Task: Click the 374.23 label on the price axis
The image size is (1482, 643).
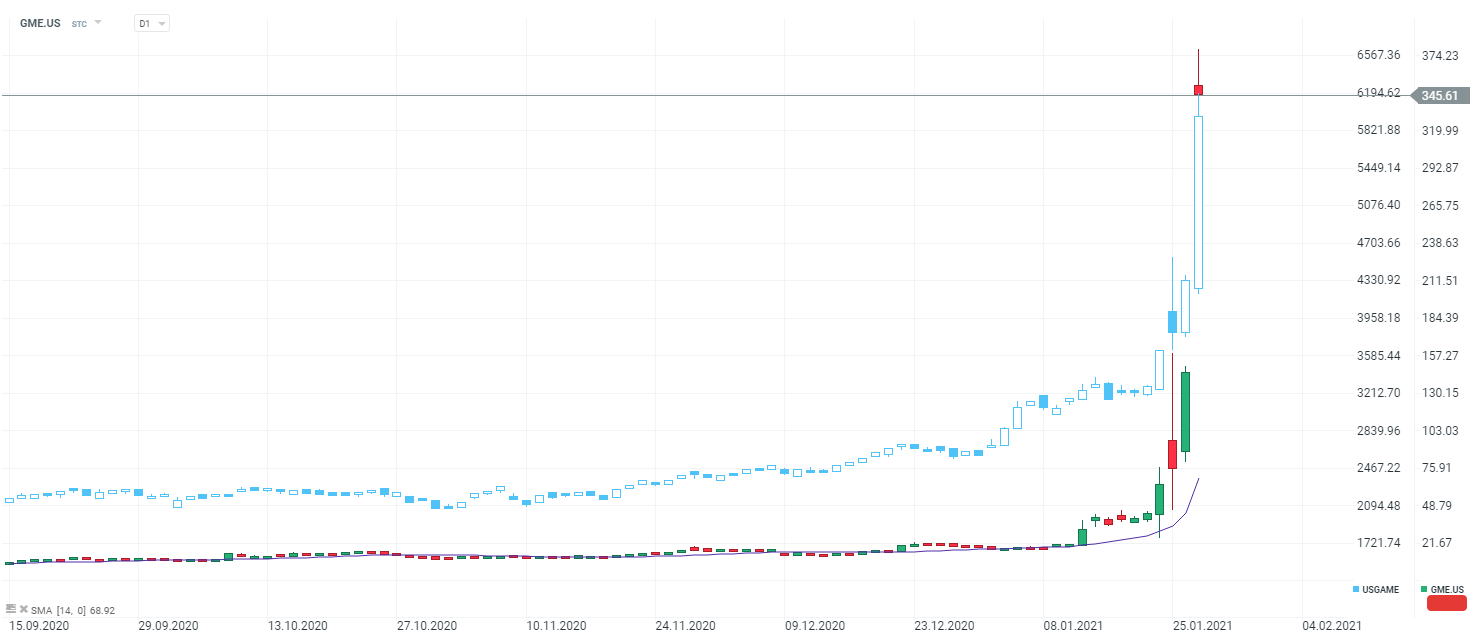Action: (1440, 55)
